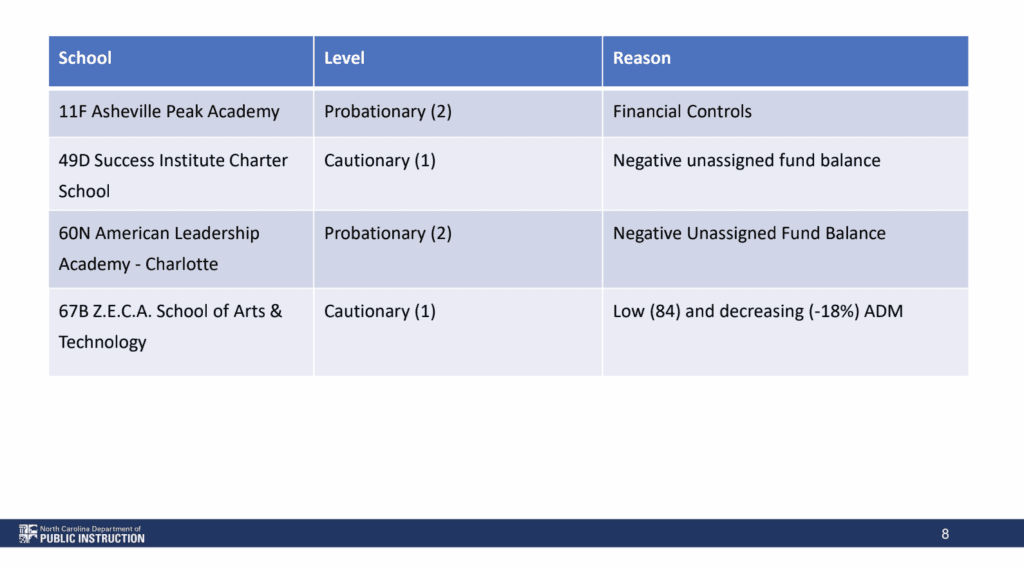Click the middle of the dark blue footer bar
Screen dimensions: 1024x567
point(512,534)
